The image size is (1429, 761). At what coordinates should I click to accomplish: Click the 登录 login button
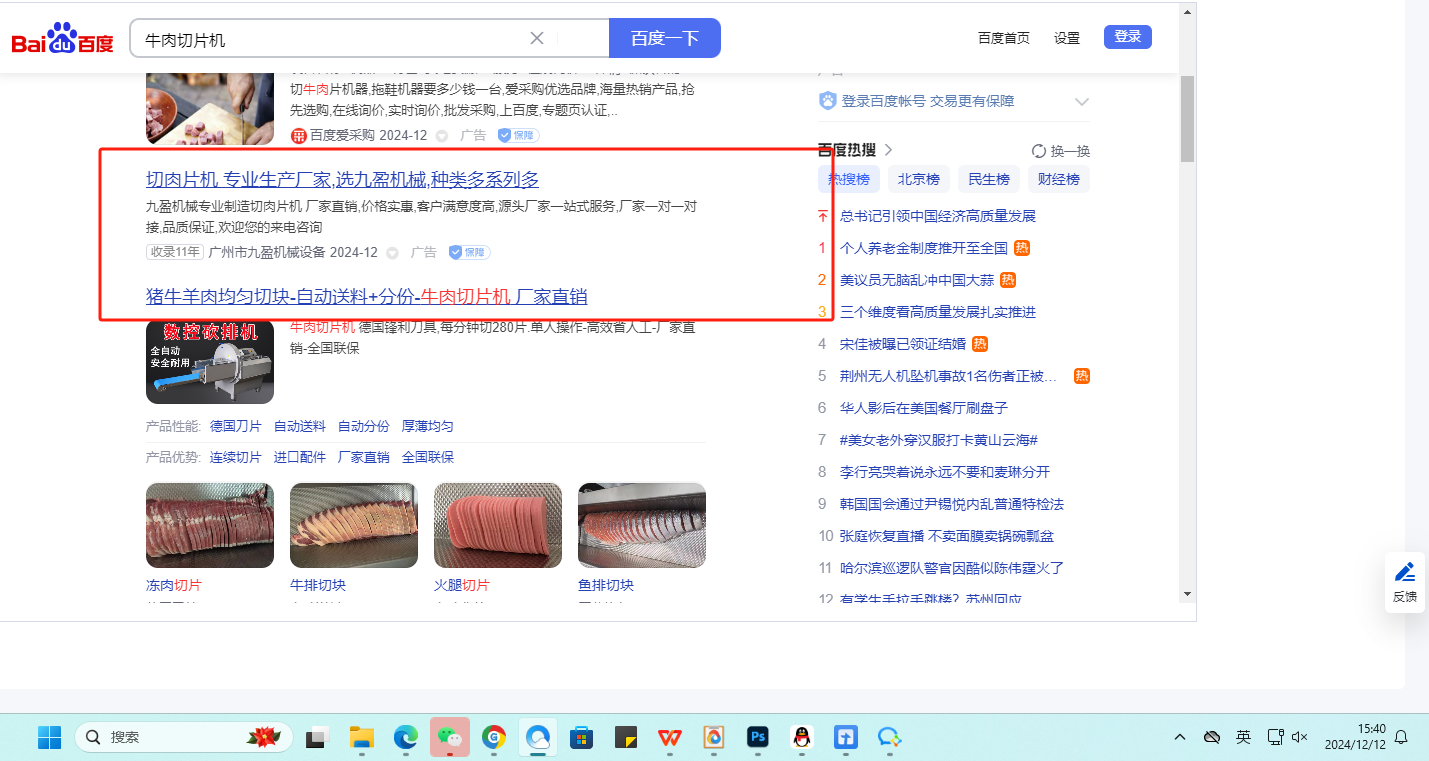(1128, 37)
